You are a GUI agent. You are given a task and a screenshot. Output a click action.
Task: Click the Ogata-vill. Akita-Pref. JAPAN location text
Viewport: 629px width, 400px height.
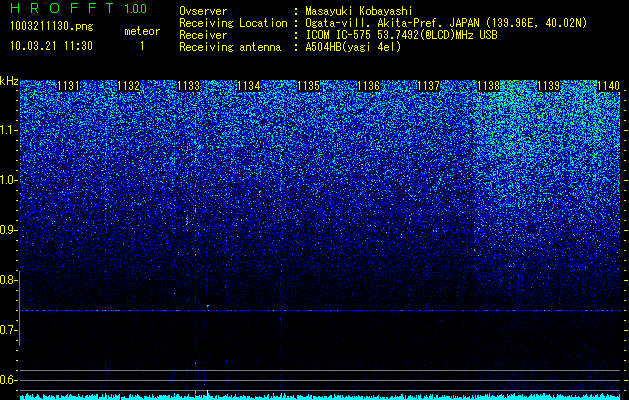(x=393, y=23)
